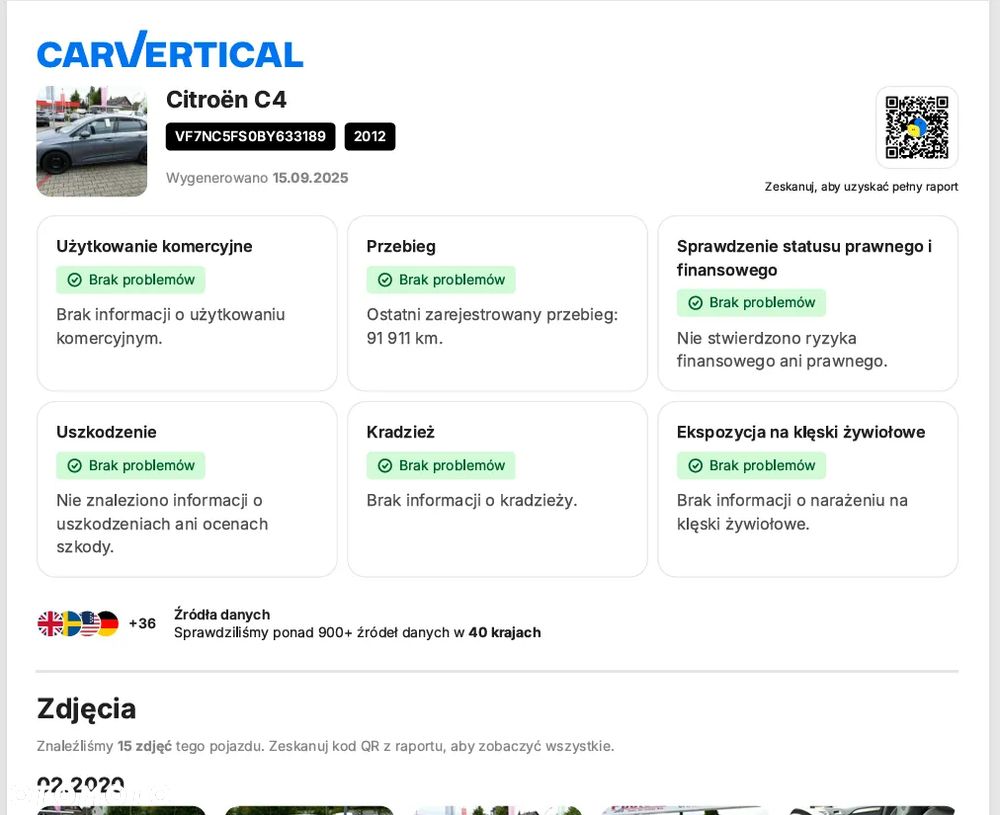Click the check icon under Kradzież
The width and height of the screenshot is (1000, 815).
(x=385, y=466)
